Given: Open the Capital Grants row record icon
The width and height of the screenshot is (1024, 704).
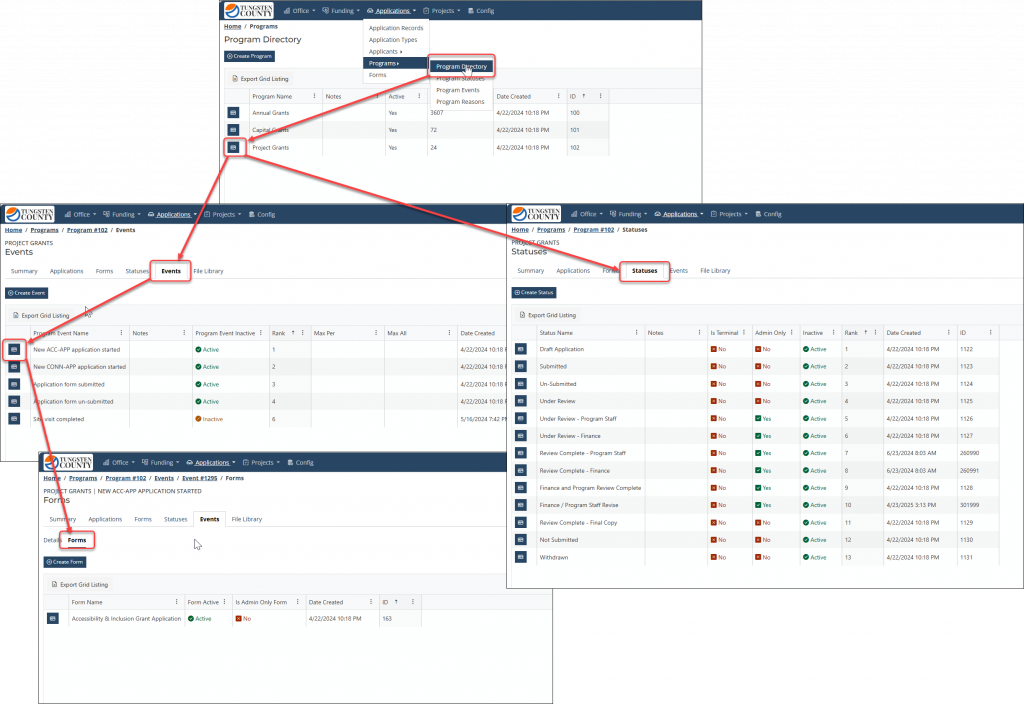Looking at the screenshot, I should tap(233, 130).
